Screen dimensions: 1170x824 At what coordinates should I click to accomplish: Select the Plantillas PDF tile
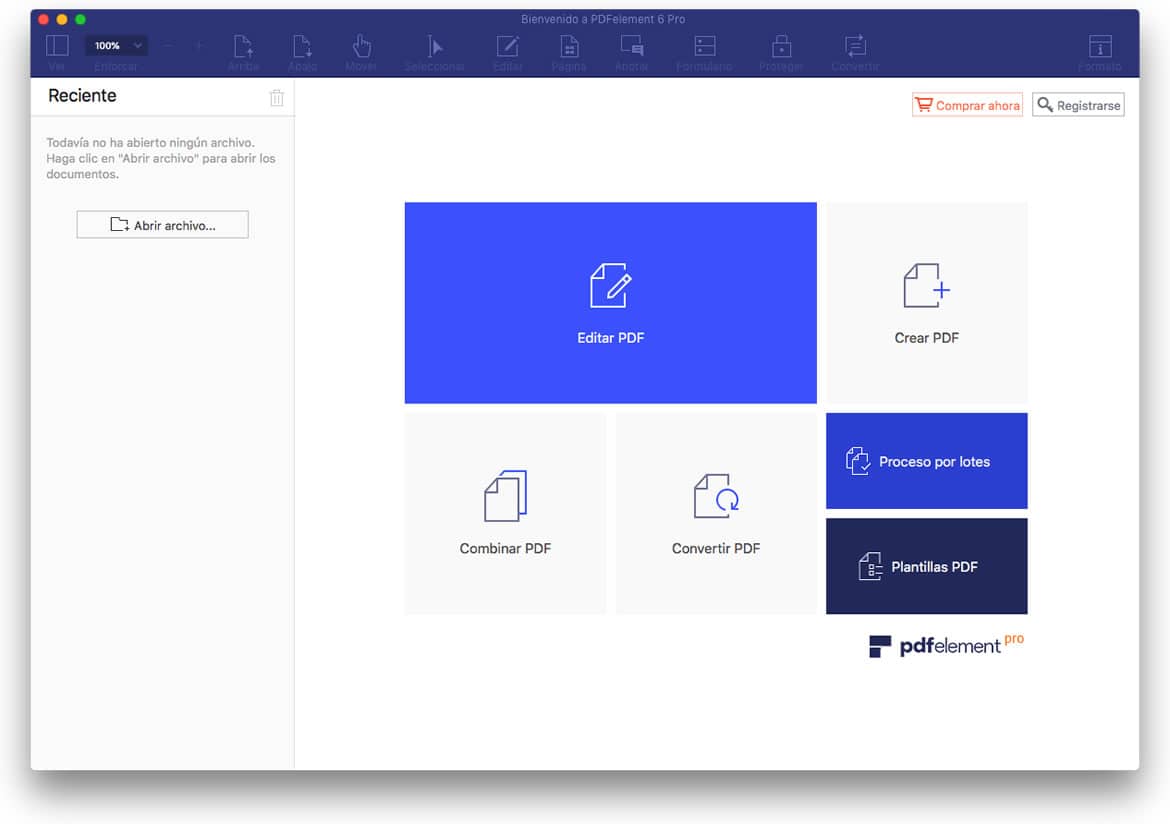pos(926,566)
